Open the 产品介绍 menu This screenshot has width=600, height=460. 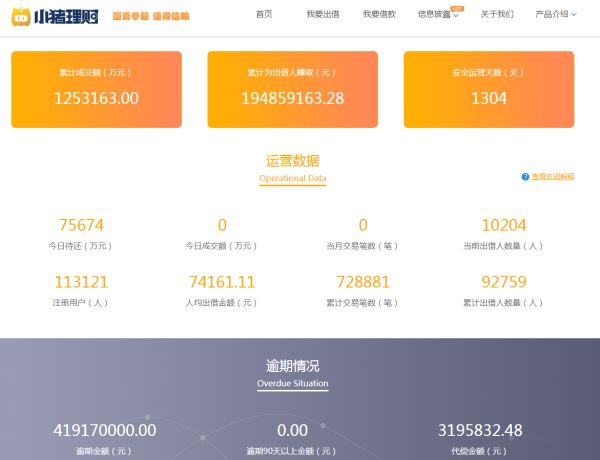pyautogui.click(x=552, y=15)
